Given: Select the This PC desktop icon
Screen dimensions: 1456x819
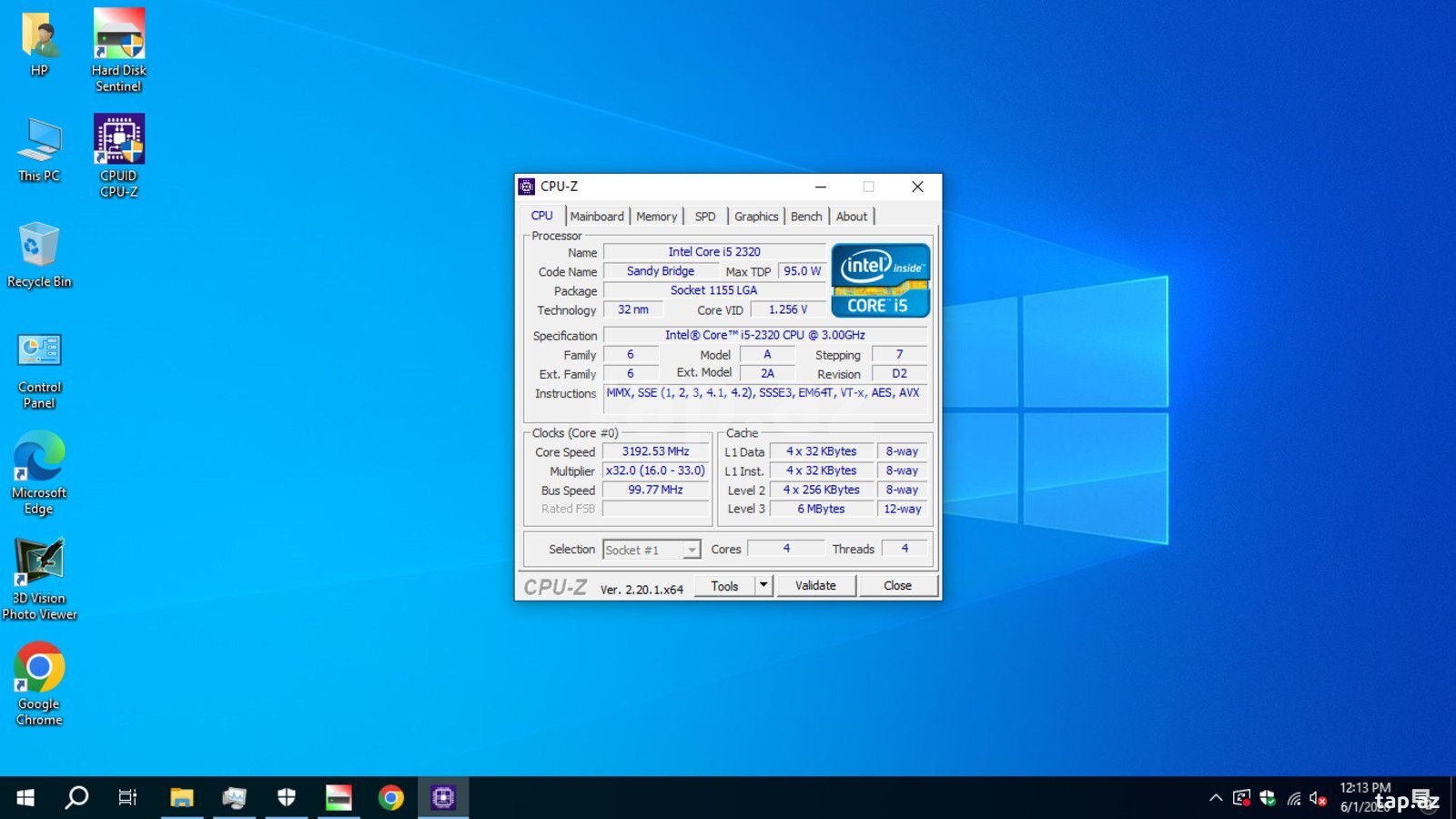Looking at the screenshot, I should 39,150.
